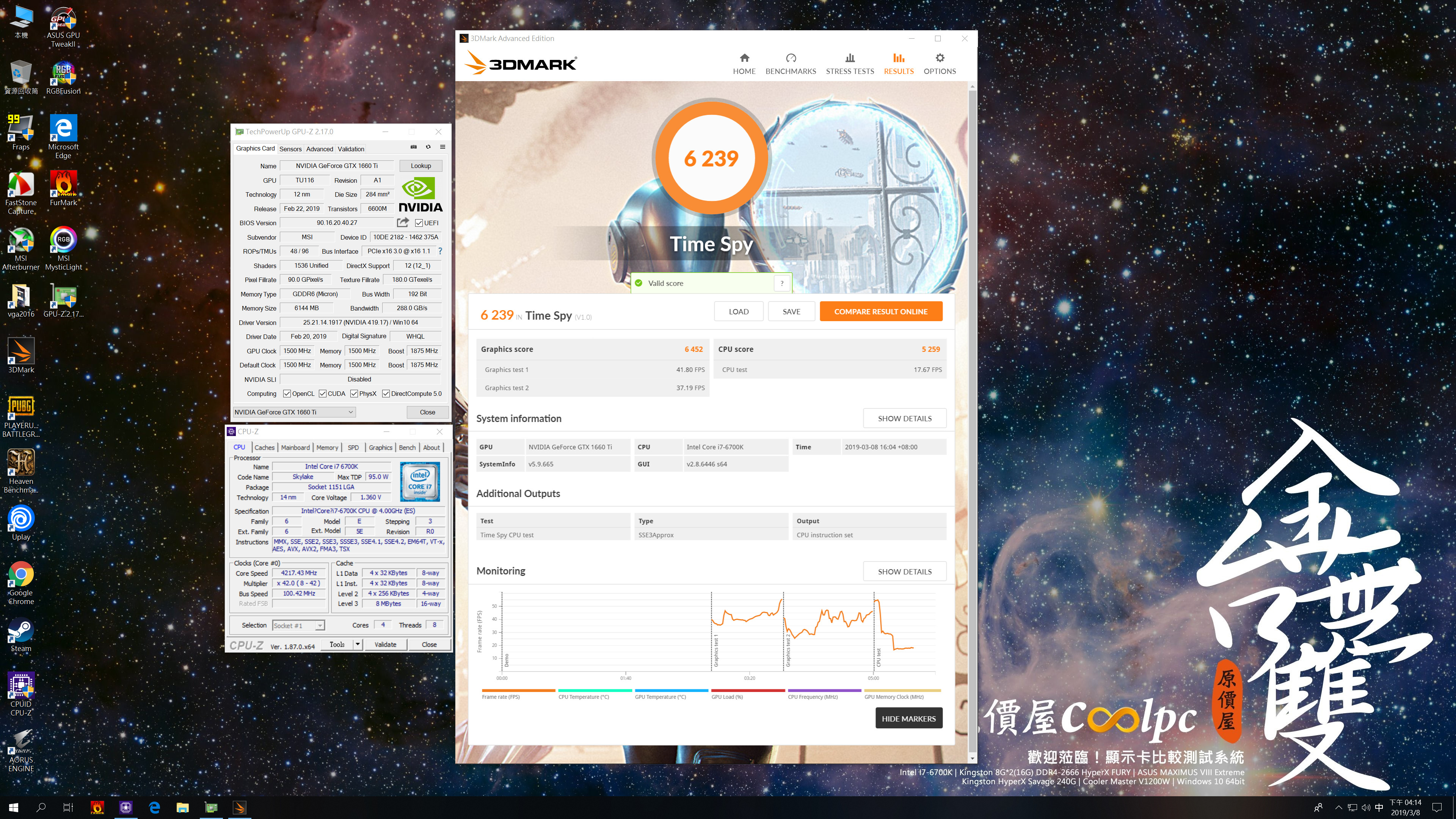Click the Frame rate (FPS) orange legend bar
Viewport: 1456px width, 819px height.
point(518,690)
